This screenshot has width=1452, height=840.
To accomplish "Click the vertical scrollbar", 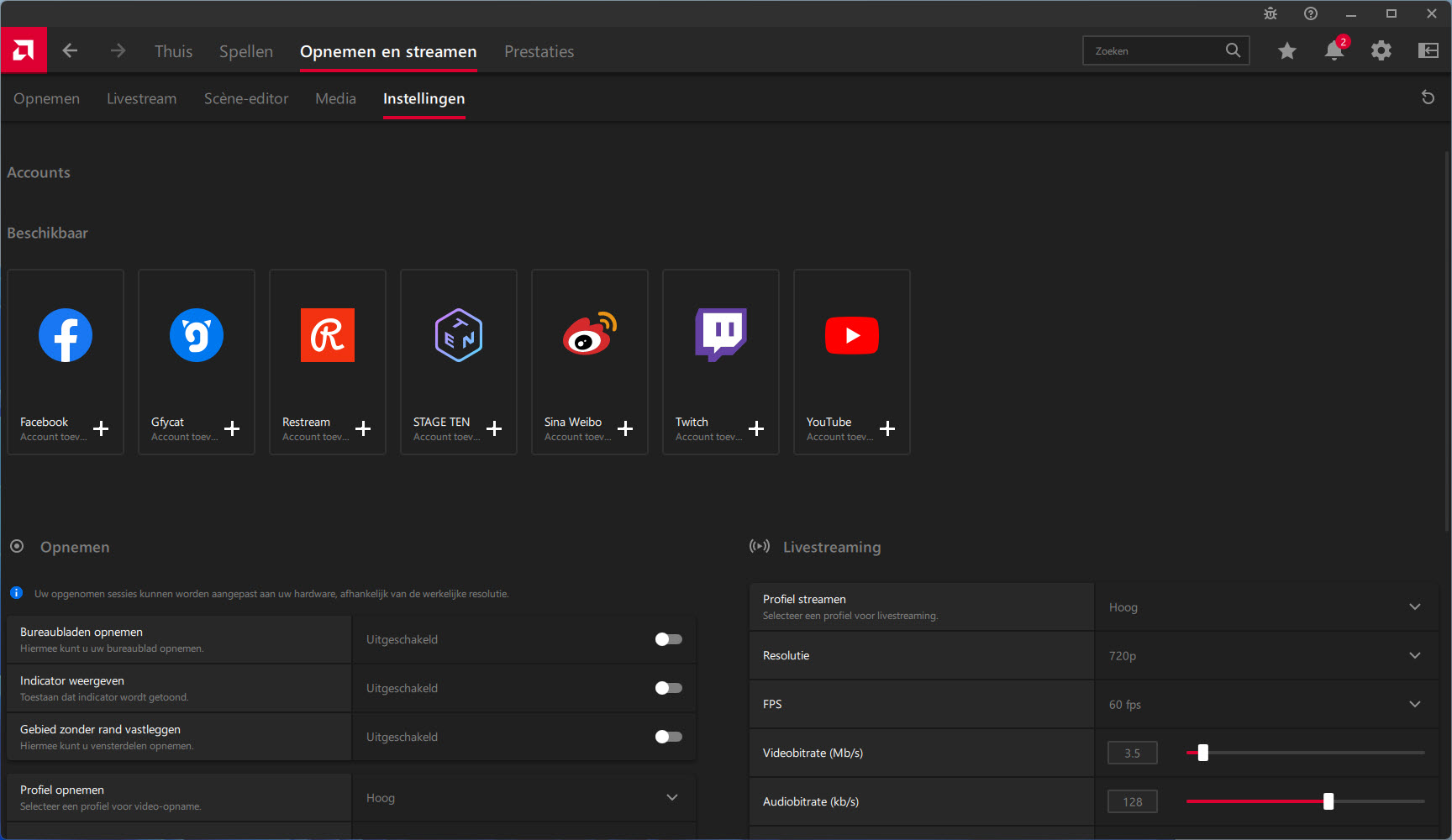I will [x=1446, y=340].
